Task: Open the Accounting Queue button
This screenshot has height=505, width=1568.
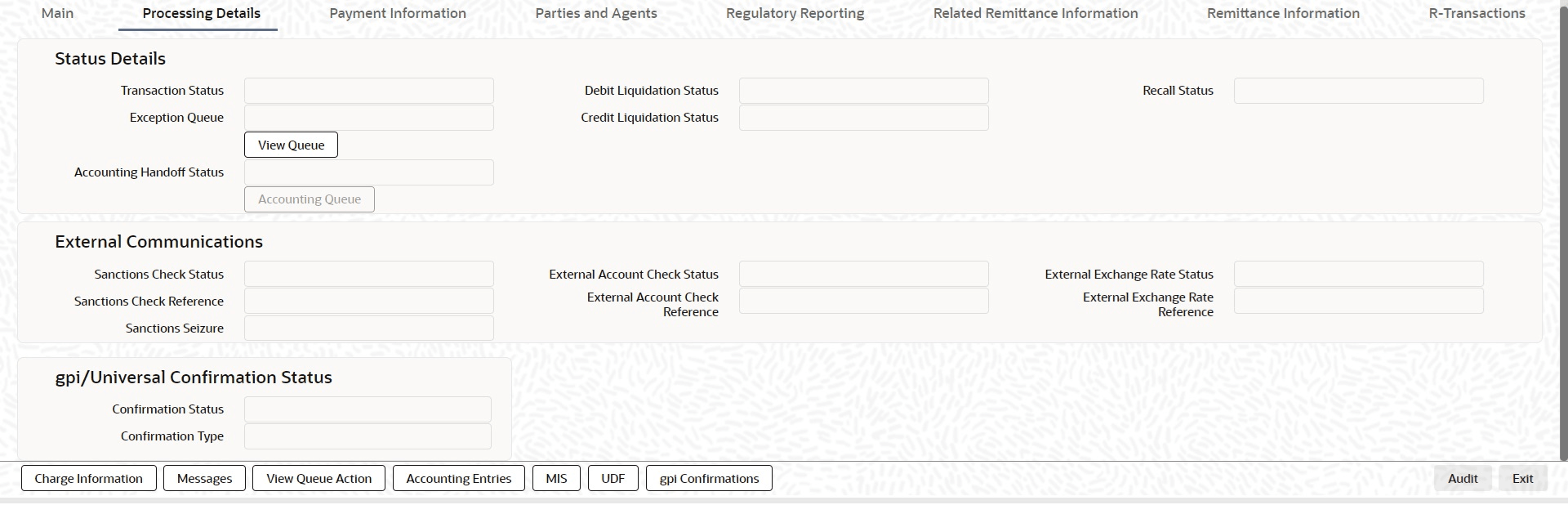Action: 310,199
